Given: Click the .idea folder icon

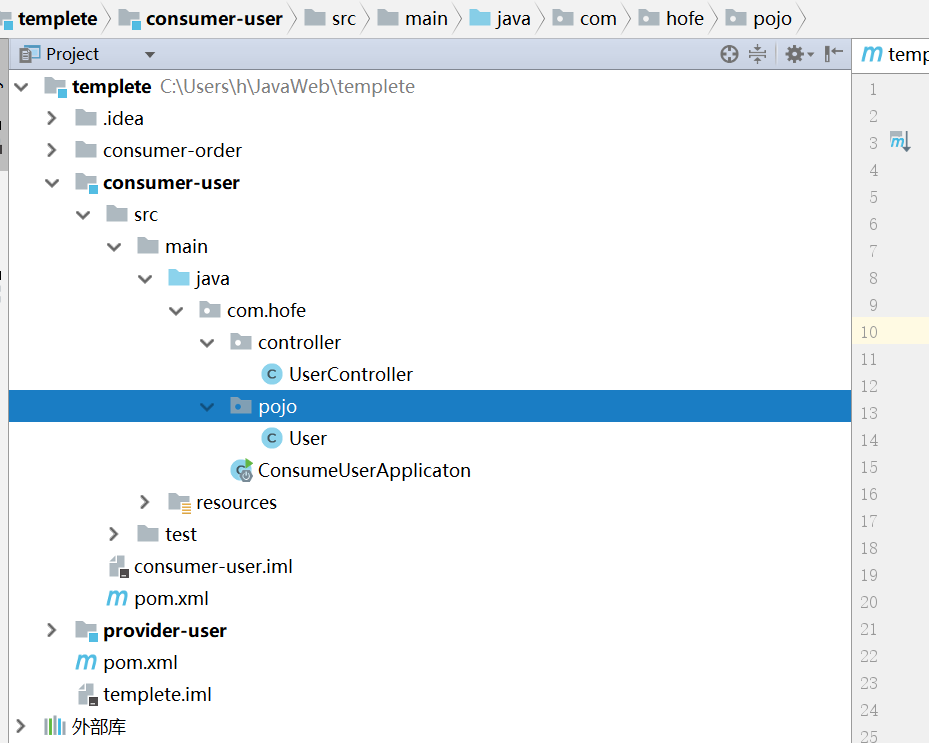Looking at the screenshot, I should [x=86, y=118].
